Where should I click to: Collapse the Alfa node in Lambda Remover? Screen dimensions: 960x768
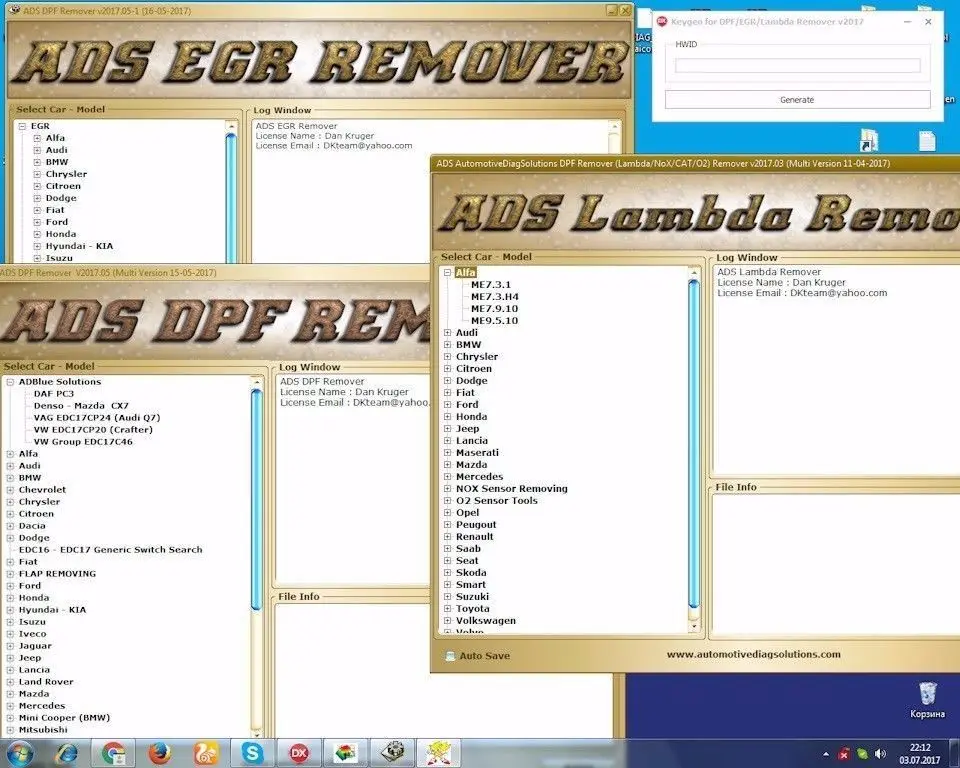click(x=445, y=270)
